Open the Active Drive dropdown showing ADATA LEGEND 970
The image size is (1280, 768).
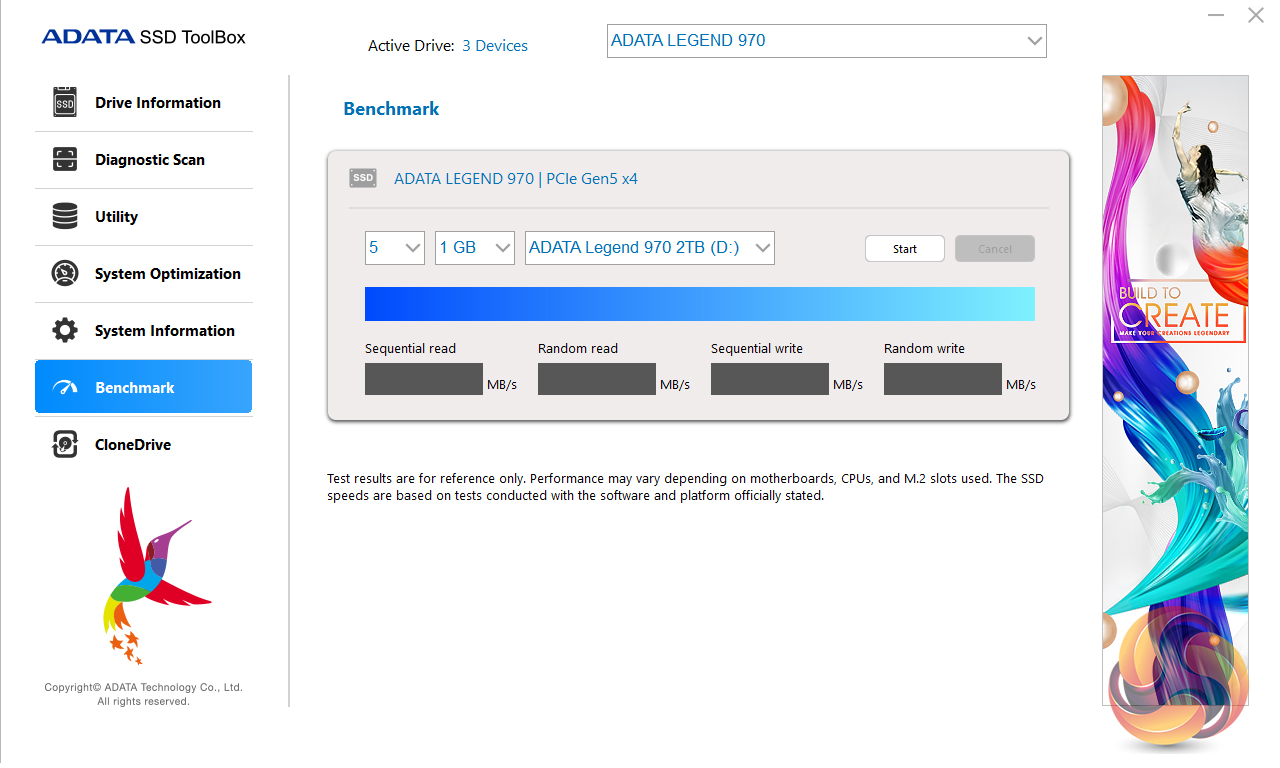[827, 41]
